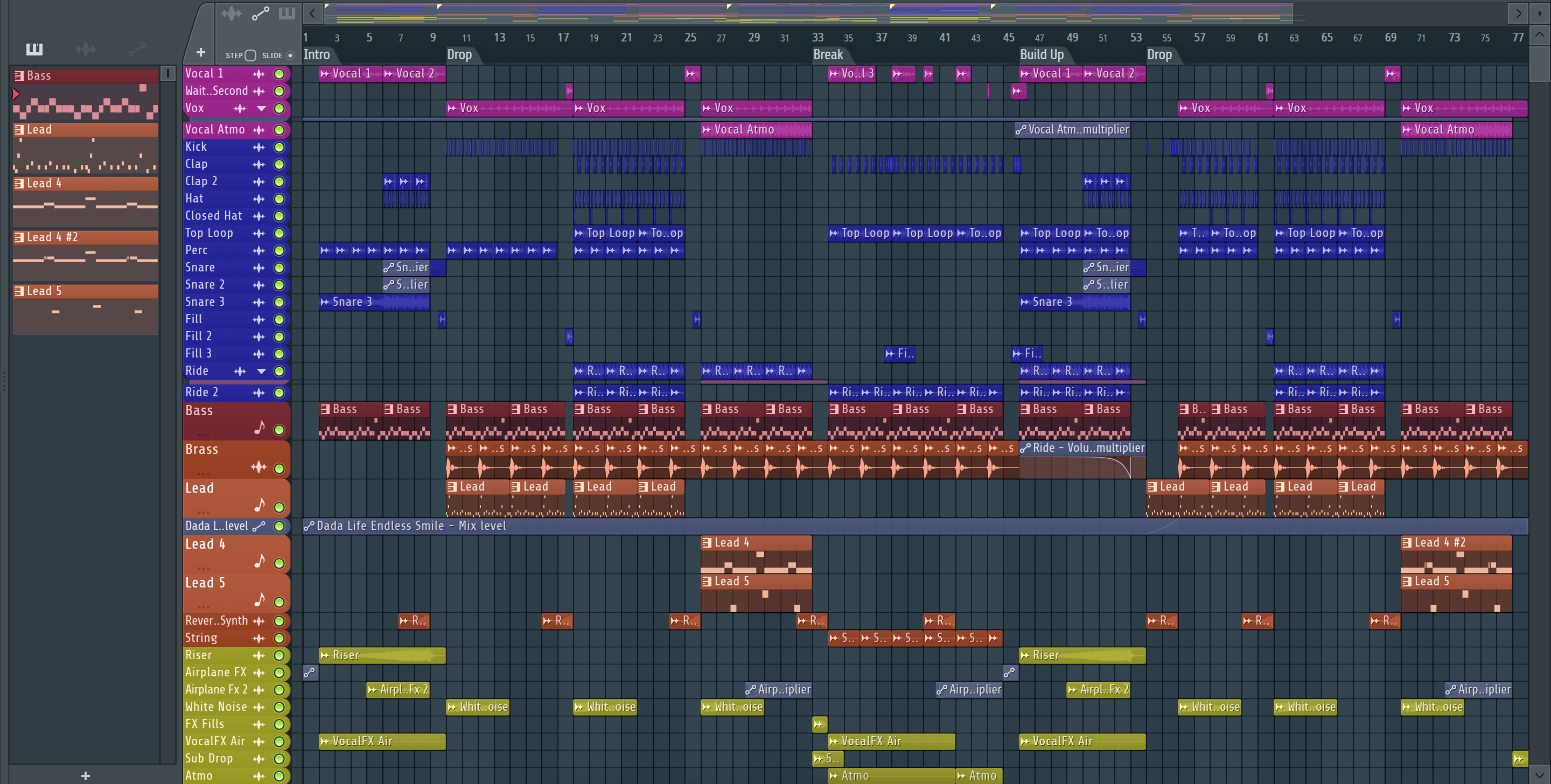This screenshot has height=784, width=1551.
Task: Collapse the Ride track group arrow
Action: tap(261, 372)
